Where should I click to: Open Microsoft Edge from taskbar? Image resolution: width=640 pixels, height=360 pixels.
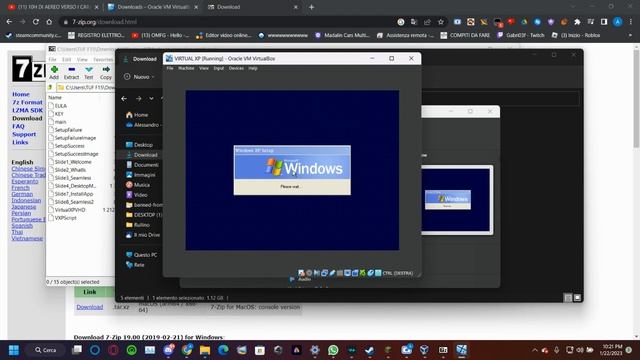click(x=223, y=350)
